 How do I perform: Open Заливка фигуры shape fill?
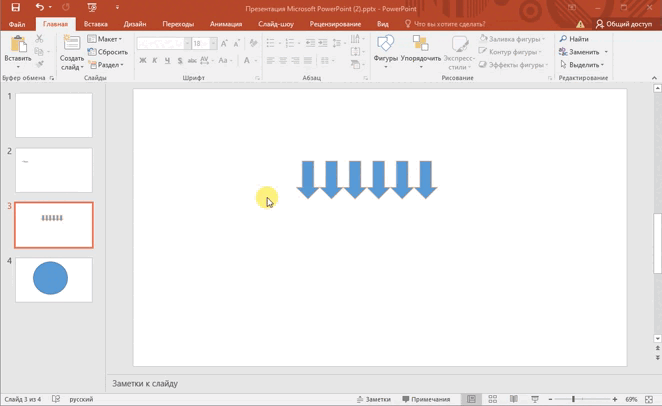click(x=512, y=39)
